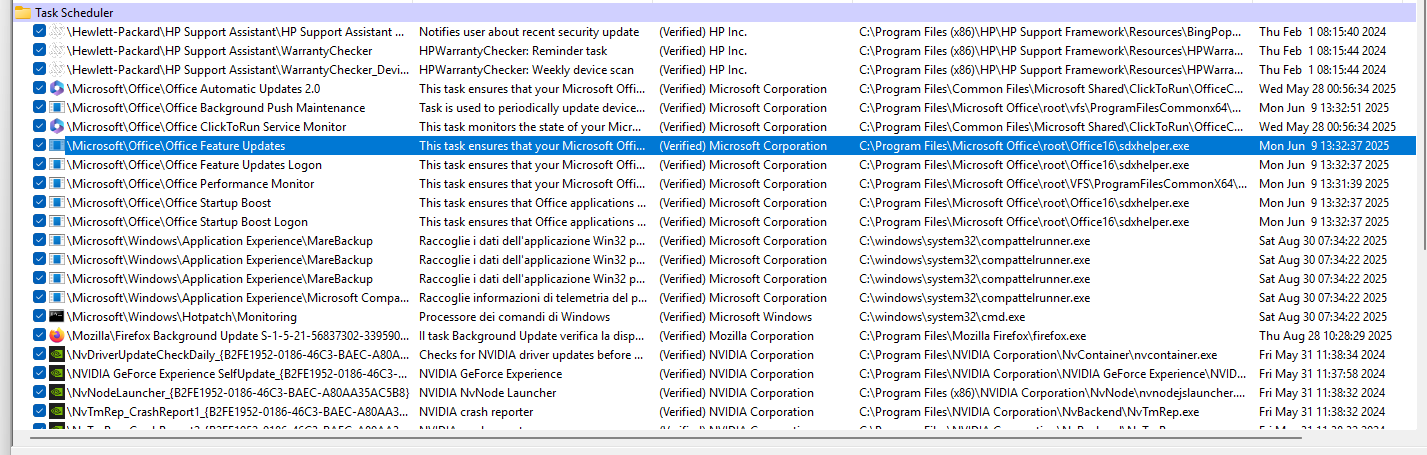Toggle the NvNodeLauncher checkbox

click(39, 393)
